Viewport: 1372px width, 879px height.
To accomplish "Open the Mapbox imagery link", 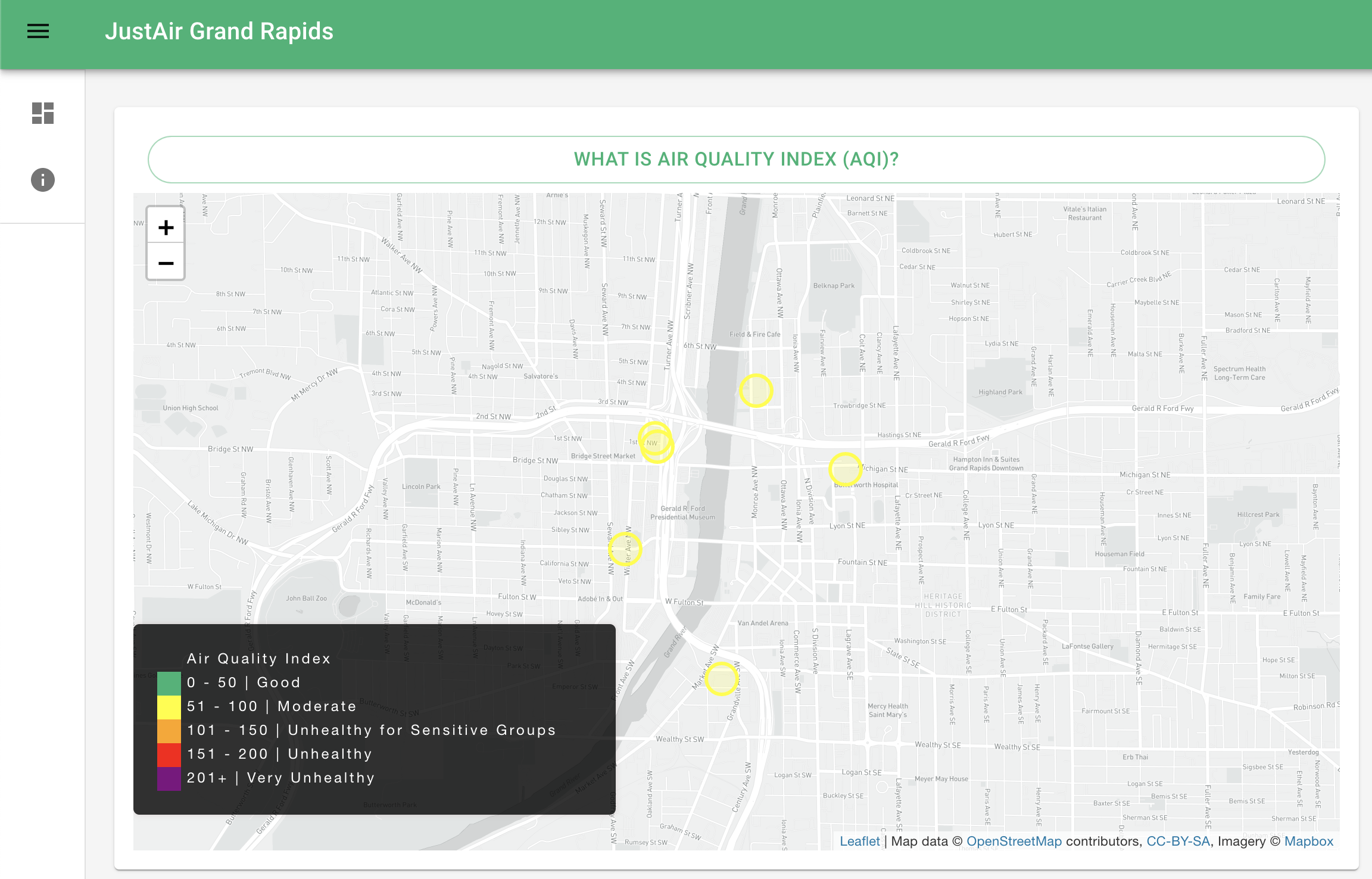I will click(1309, 841).
